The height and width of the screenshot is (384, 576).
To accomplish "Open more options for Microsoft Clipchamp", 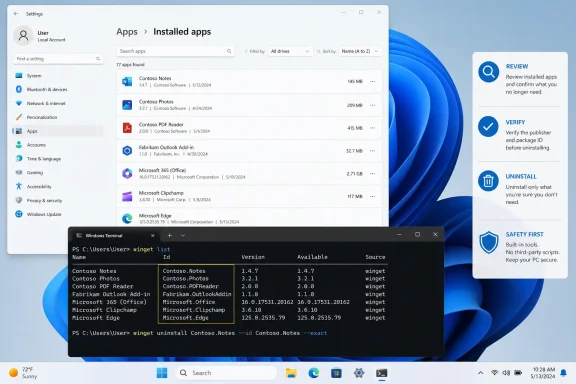I will (372, 197).
